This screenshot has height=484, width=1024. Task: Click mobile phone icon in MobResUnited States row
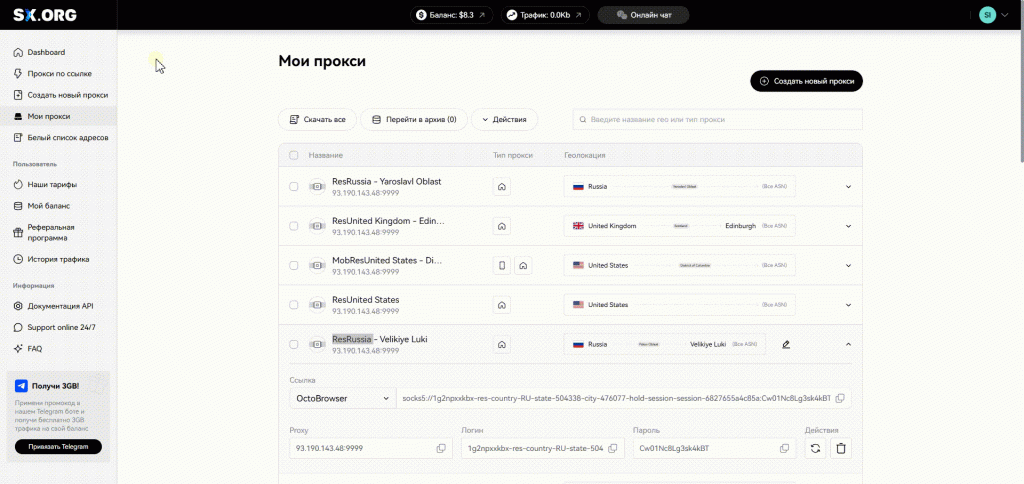(x=502, y=265)
